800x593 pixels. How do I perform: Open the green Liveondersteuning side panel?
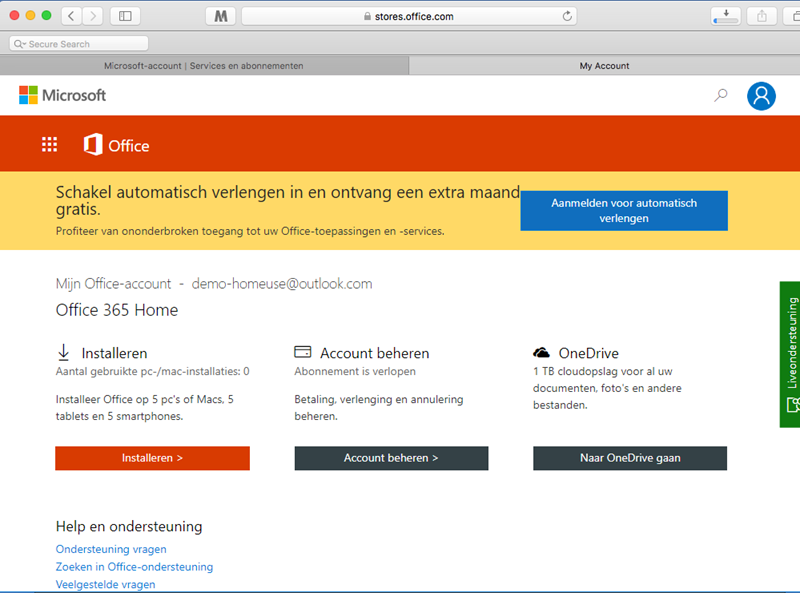click(x=790, y=354)
